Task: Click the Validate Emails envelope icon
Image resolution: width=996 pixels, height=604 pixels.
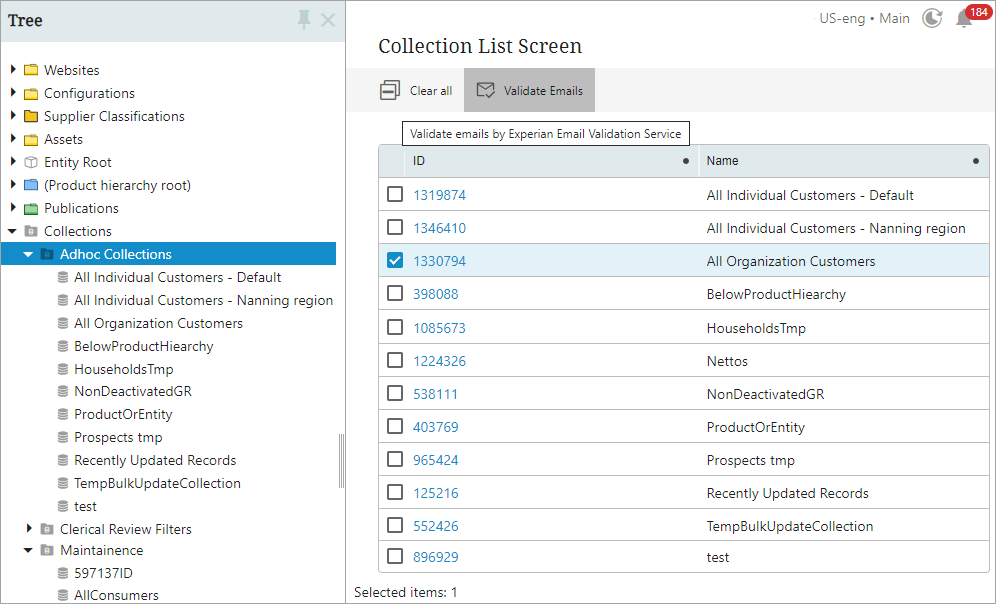Action: (485, 91)
